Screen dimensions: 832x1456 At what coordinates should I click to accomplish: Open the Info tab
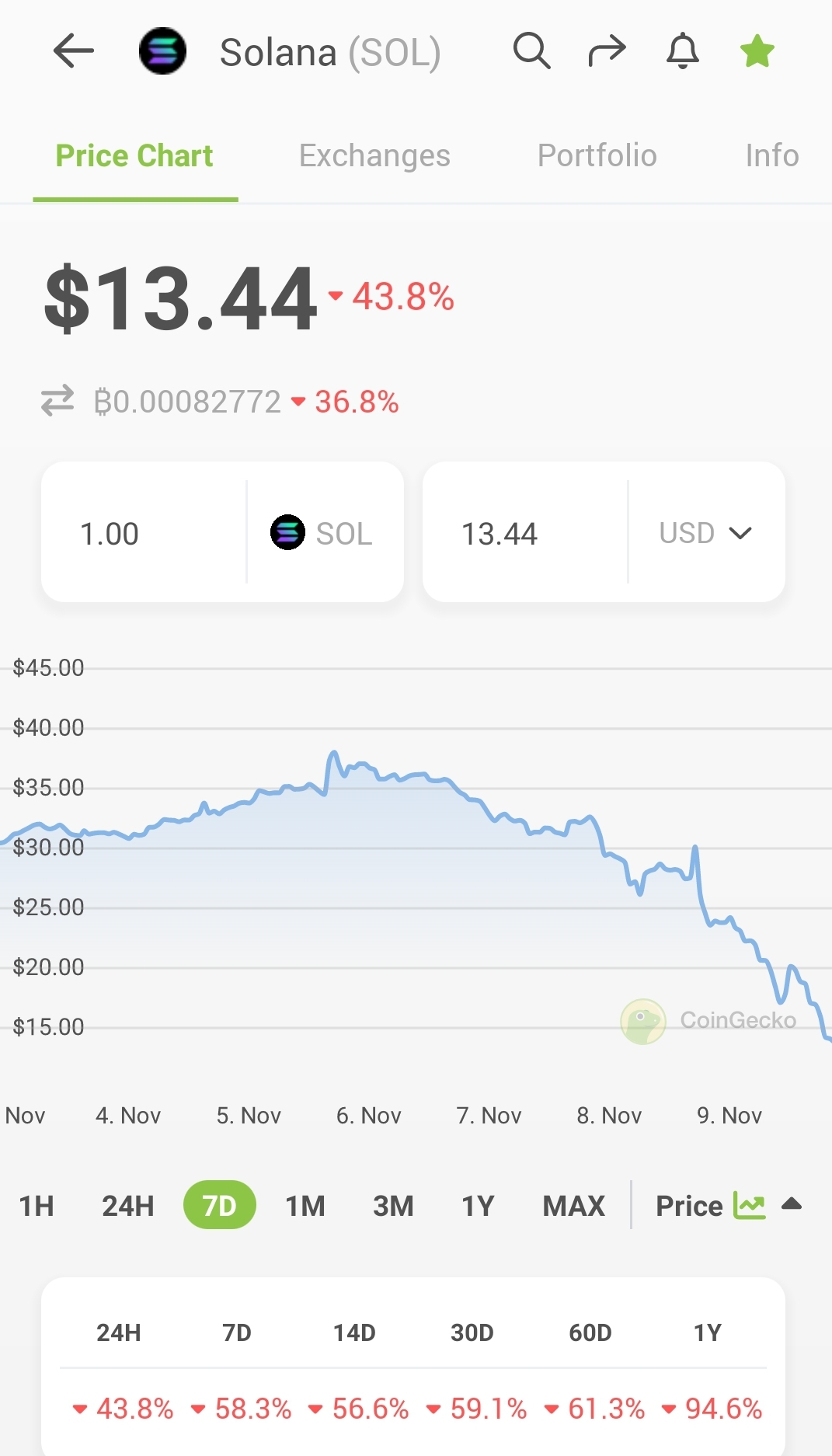[772, 155]
